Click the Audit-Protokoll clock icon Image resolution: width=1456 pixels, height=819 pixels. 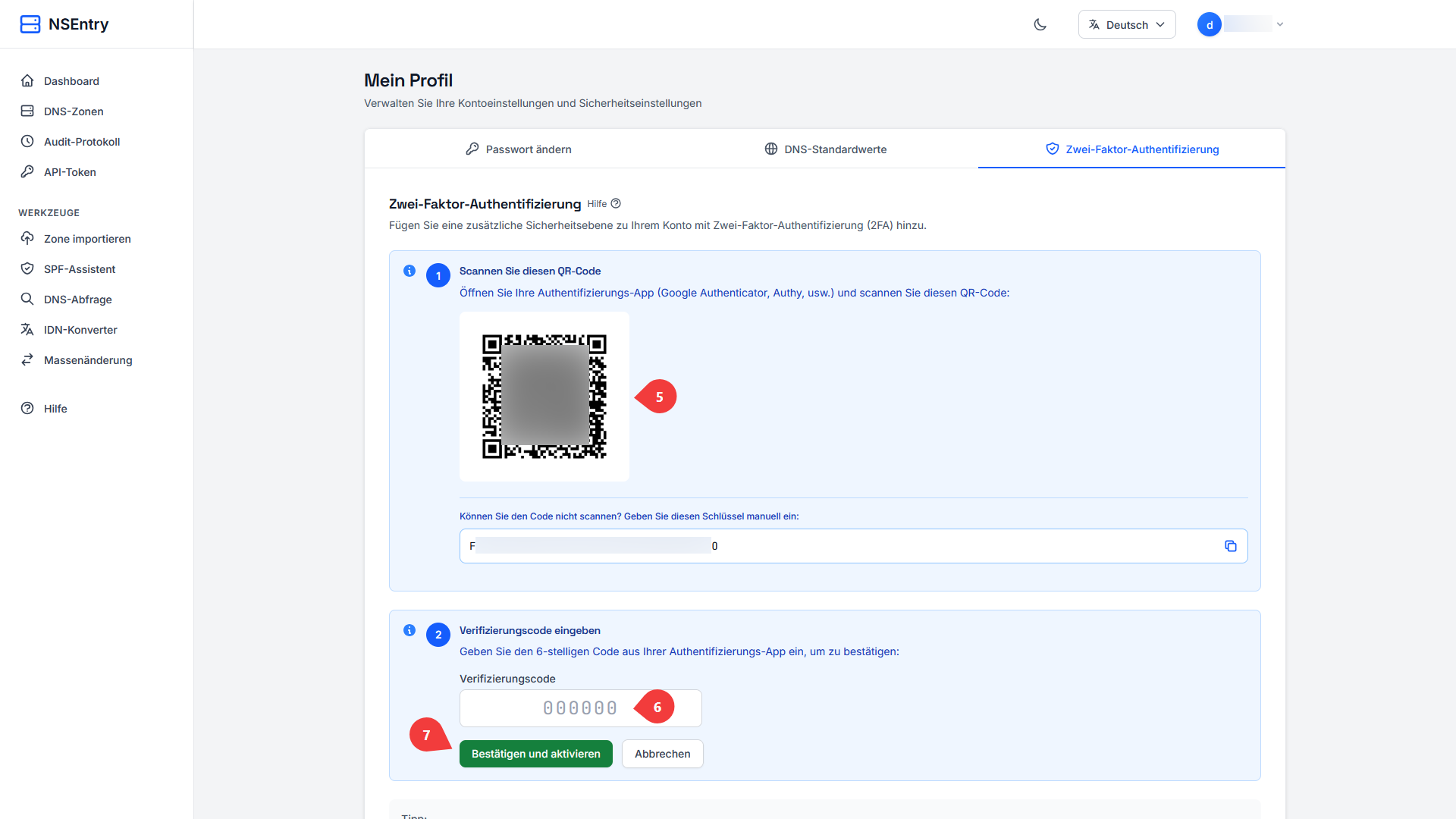27,141
